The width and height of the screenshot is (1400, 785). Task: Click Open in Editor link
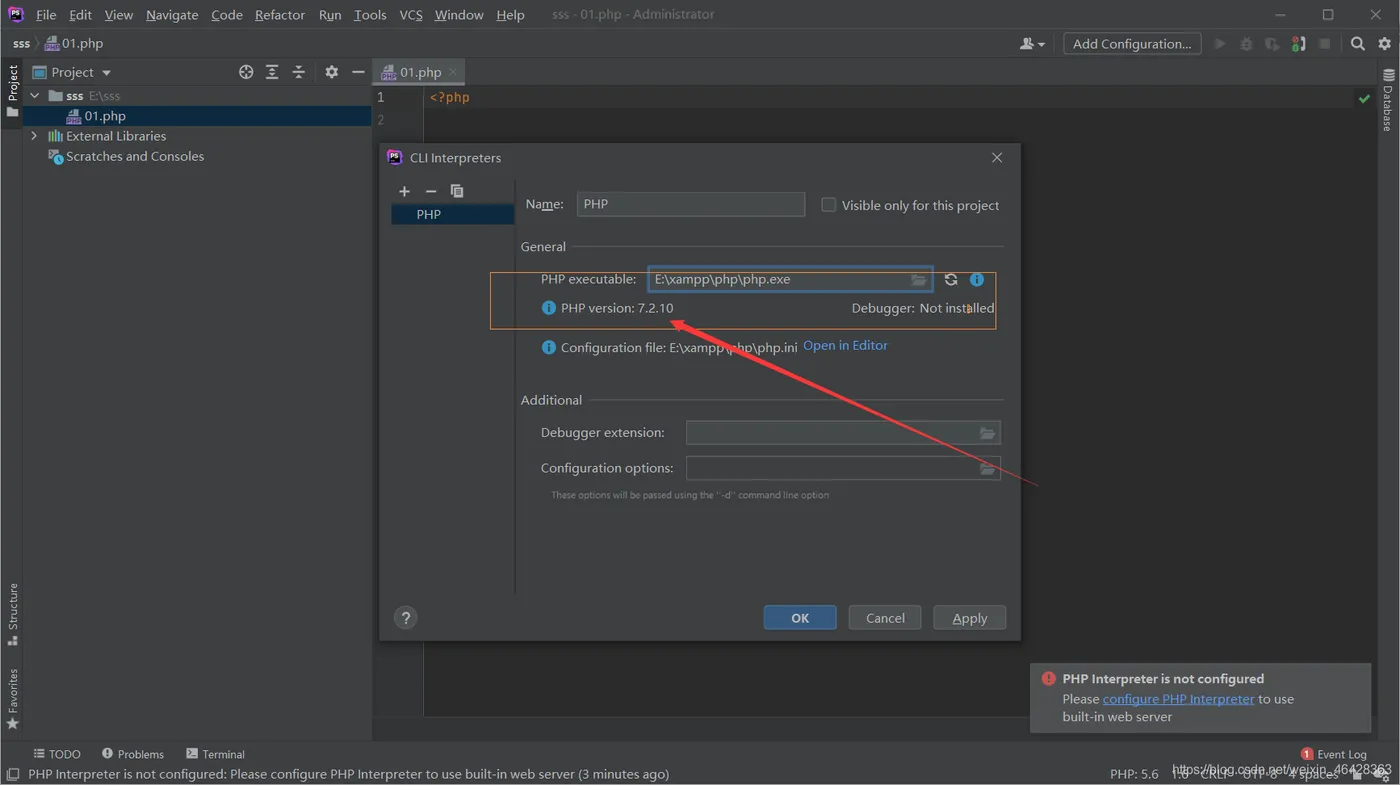click(x=845, y=345)
